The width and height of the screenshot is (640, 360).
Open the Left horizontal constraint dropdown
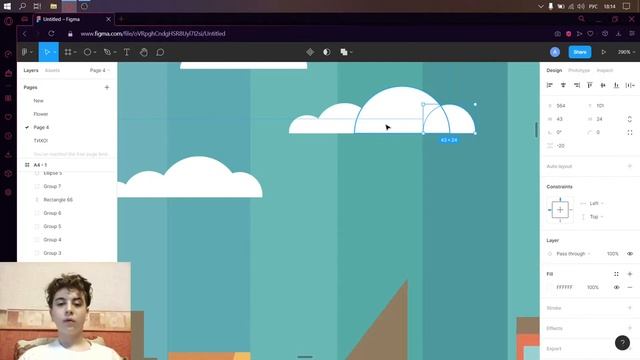pyautogui.click(x=596, y=203)
